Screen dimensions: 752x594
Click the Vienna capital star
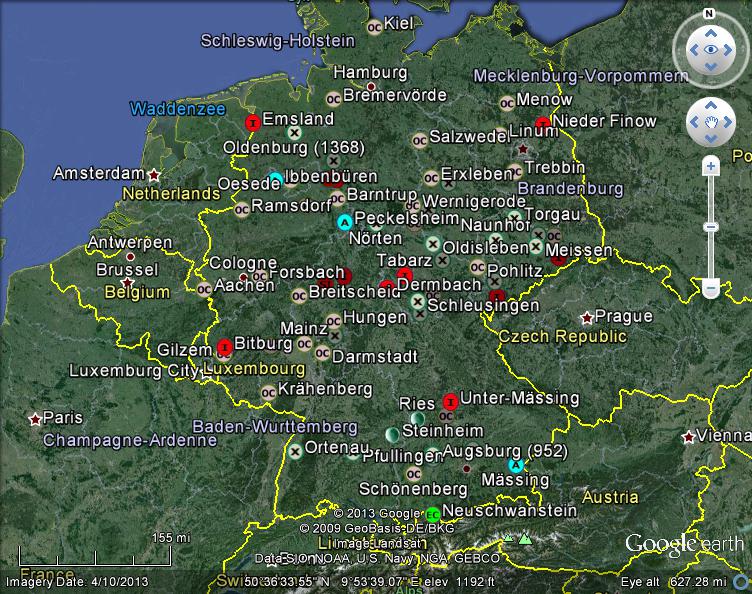689,437
